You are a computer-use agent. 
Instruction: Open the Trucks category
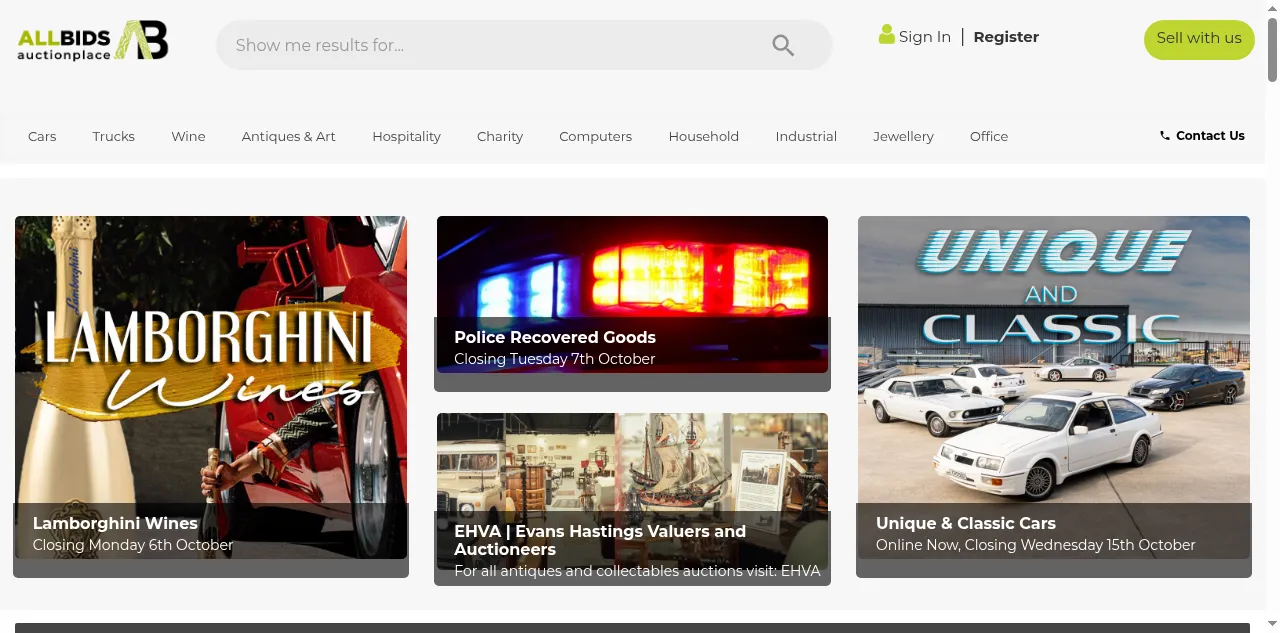tap(114, 136)
